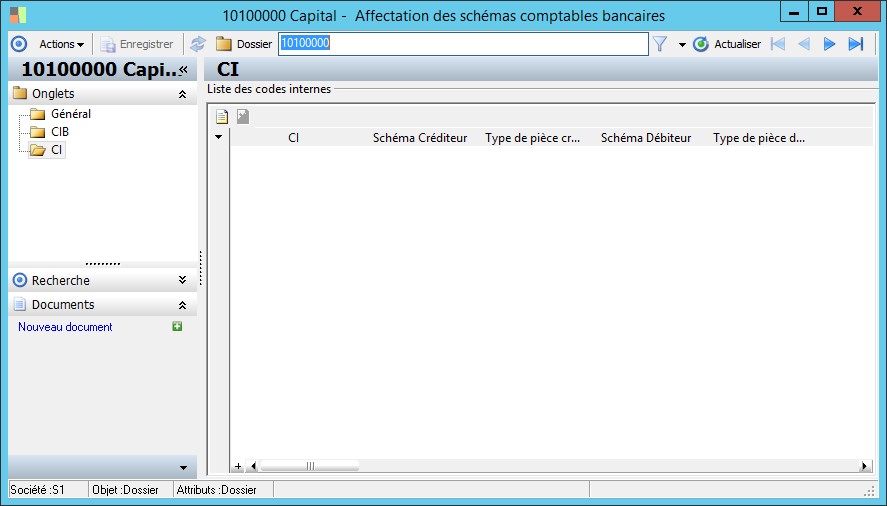Click the Dossier input field with 10100000
Image resolution: width=887 pixels, height=506 pixels.
pos(463,44)
